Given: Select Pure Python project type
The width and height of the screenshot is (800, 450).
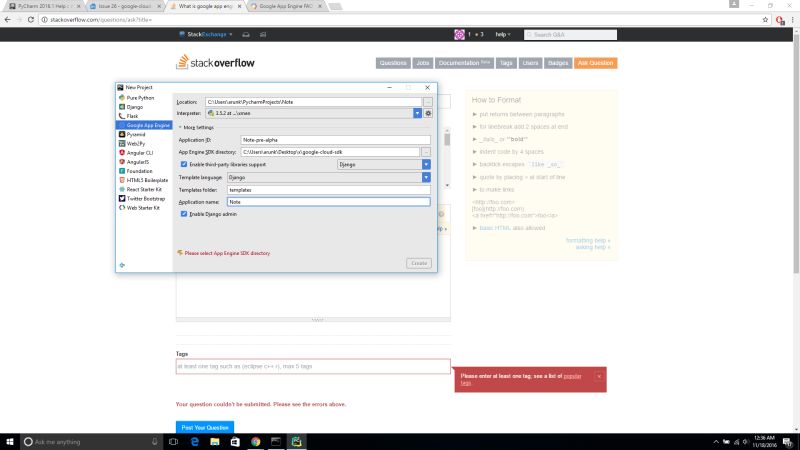Looking at the screenshot, I should point(140,97).
